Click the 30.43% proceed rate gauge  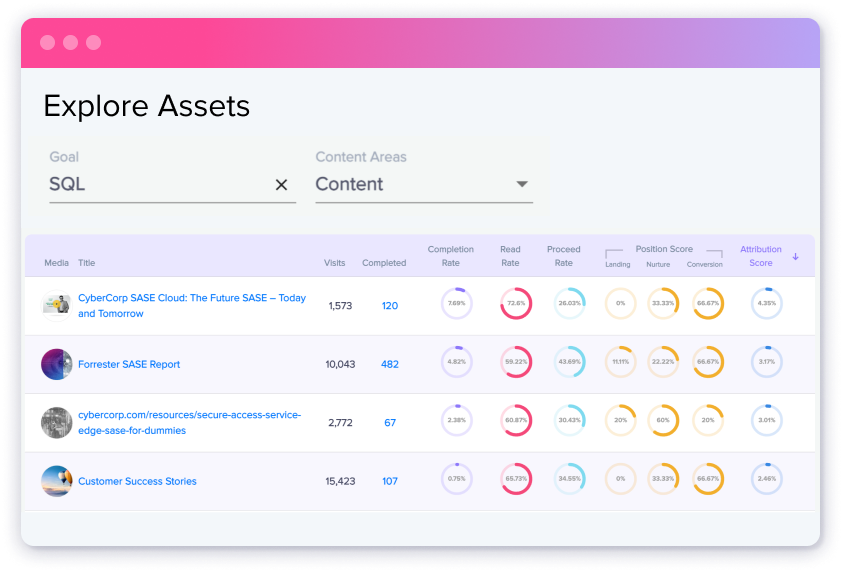569,420
